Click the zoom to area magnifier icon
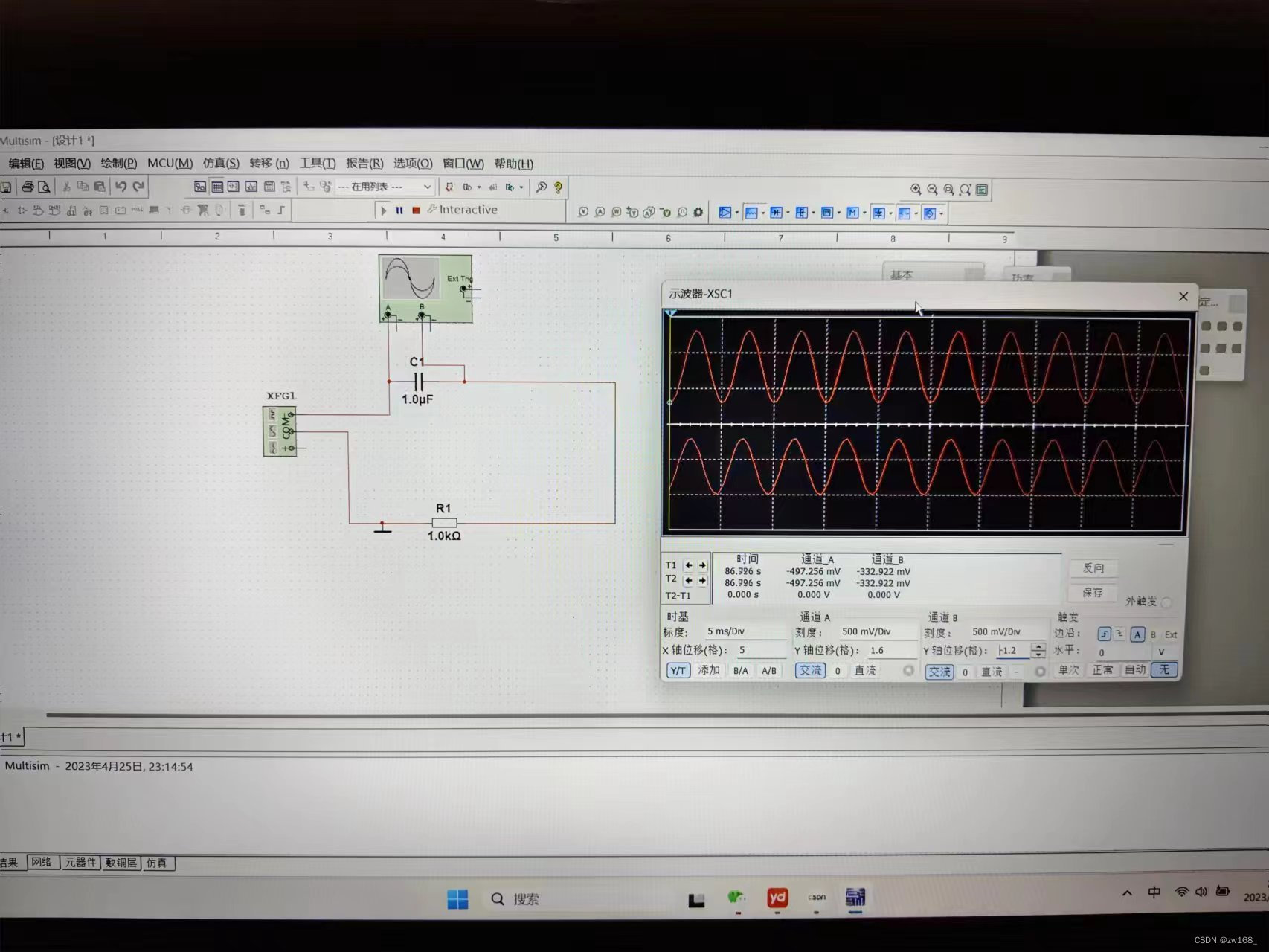 click(948, 190)
